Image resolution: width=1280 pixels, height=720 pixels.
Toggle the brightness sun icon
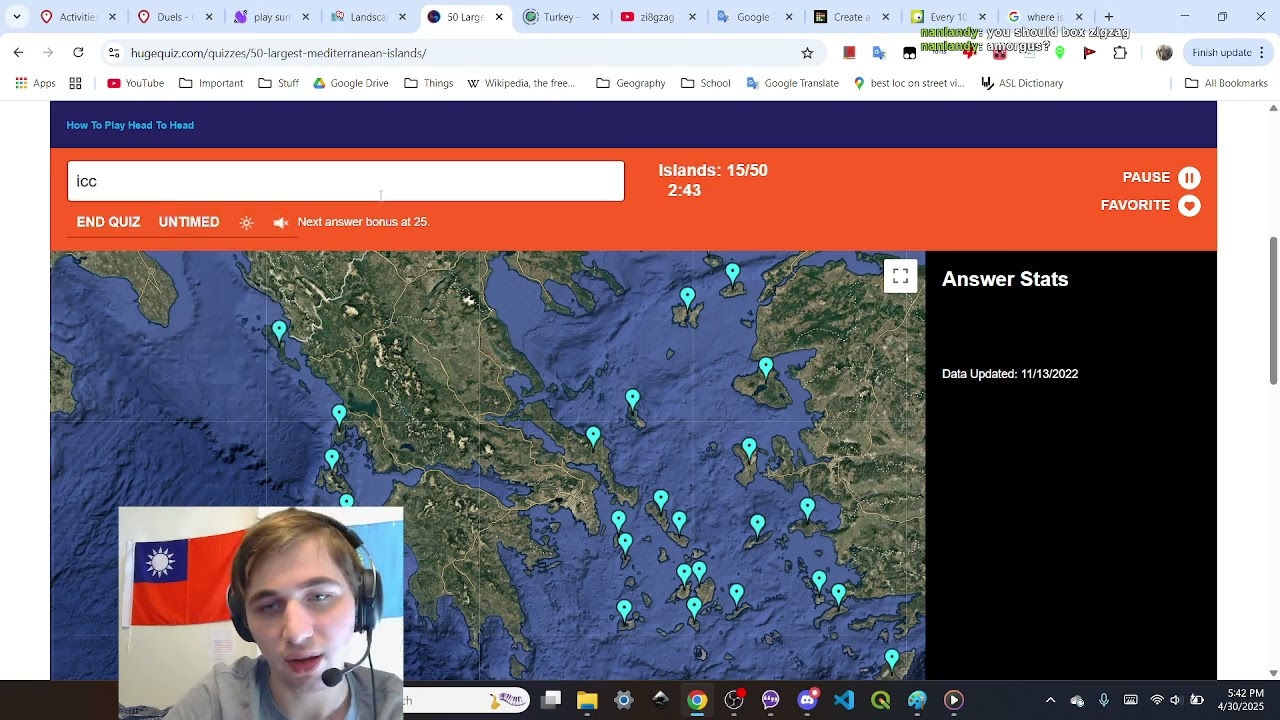246,223
